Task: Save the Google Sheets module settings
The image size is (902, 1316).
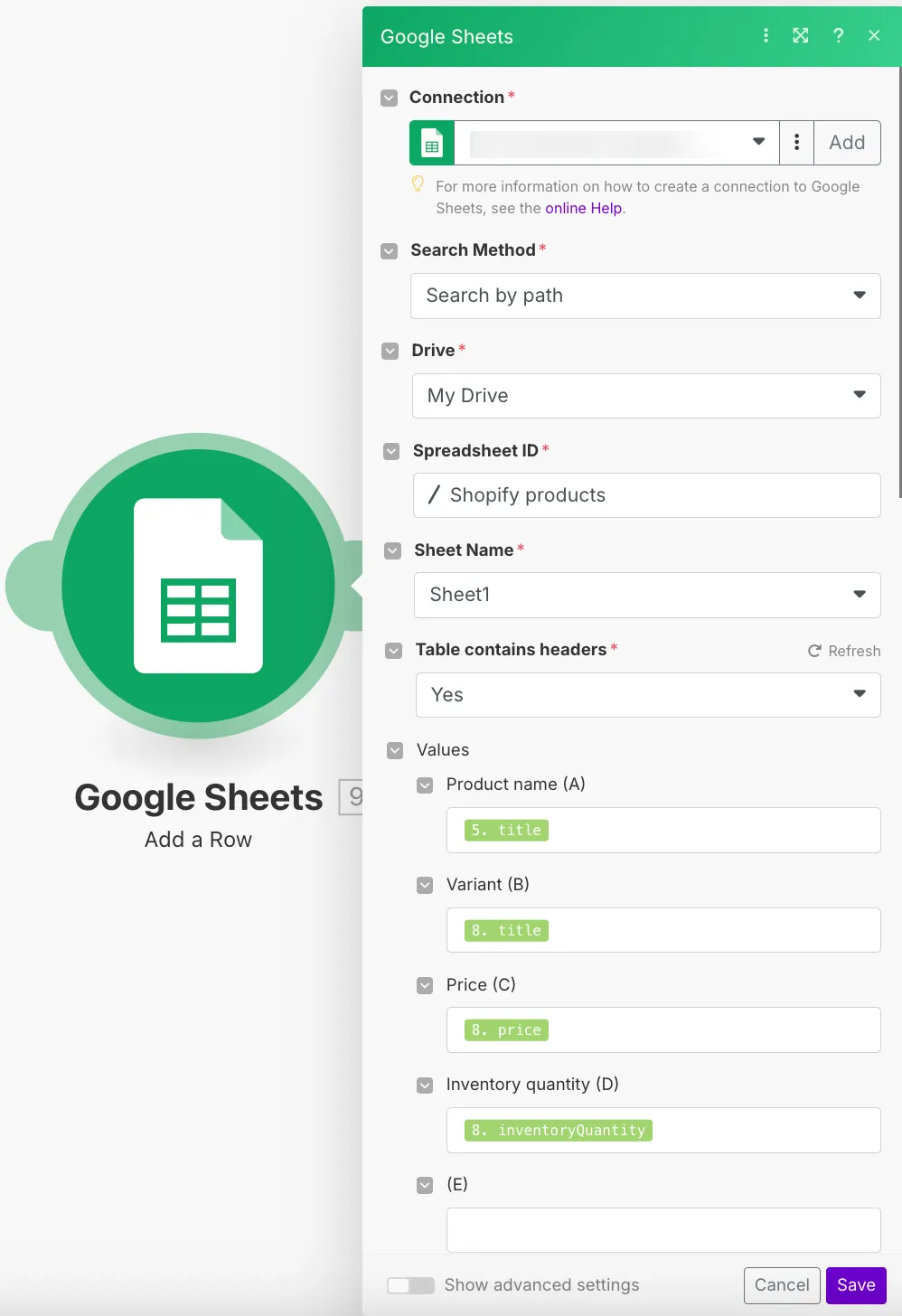Action: [x=856, y=1285]
